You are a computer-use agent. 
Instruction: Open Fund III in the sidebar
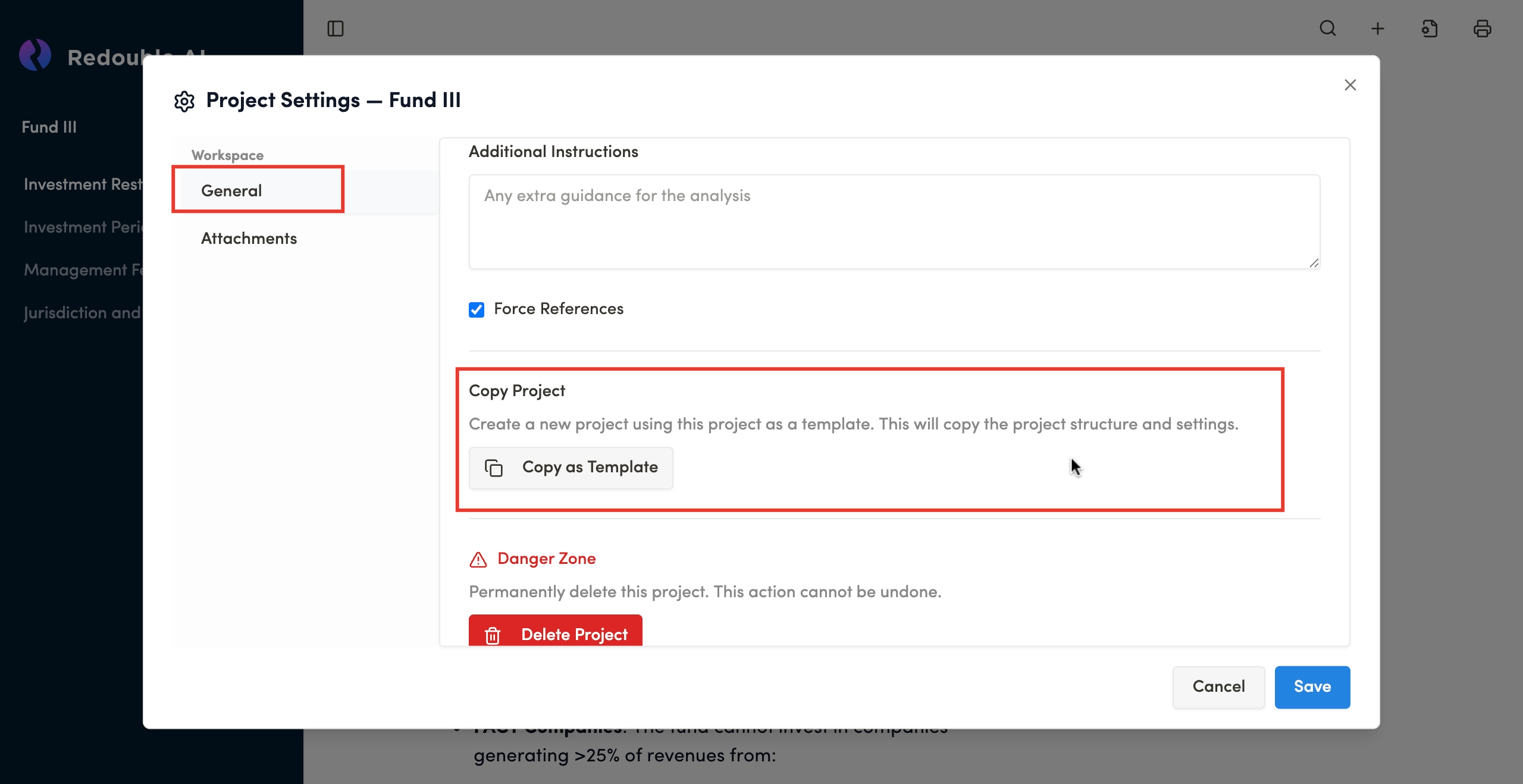coord(49,127)
